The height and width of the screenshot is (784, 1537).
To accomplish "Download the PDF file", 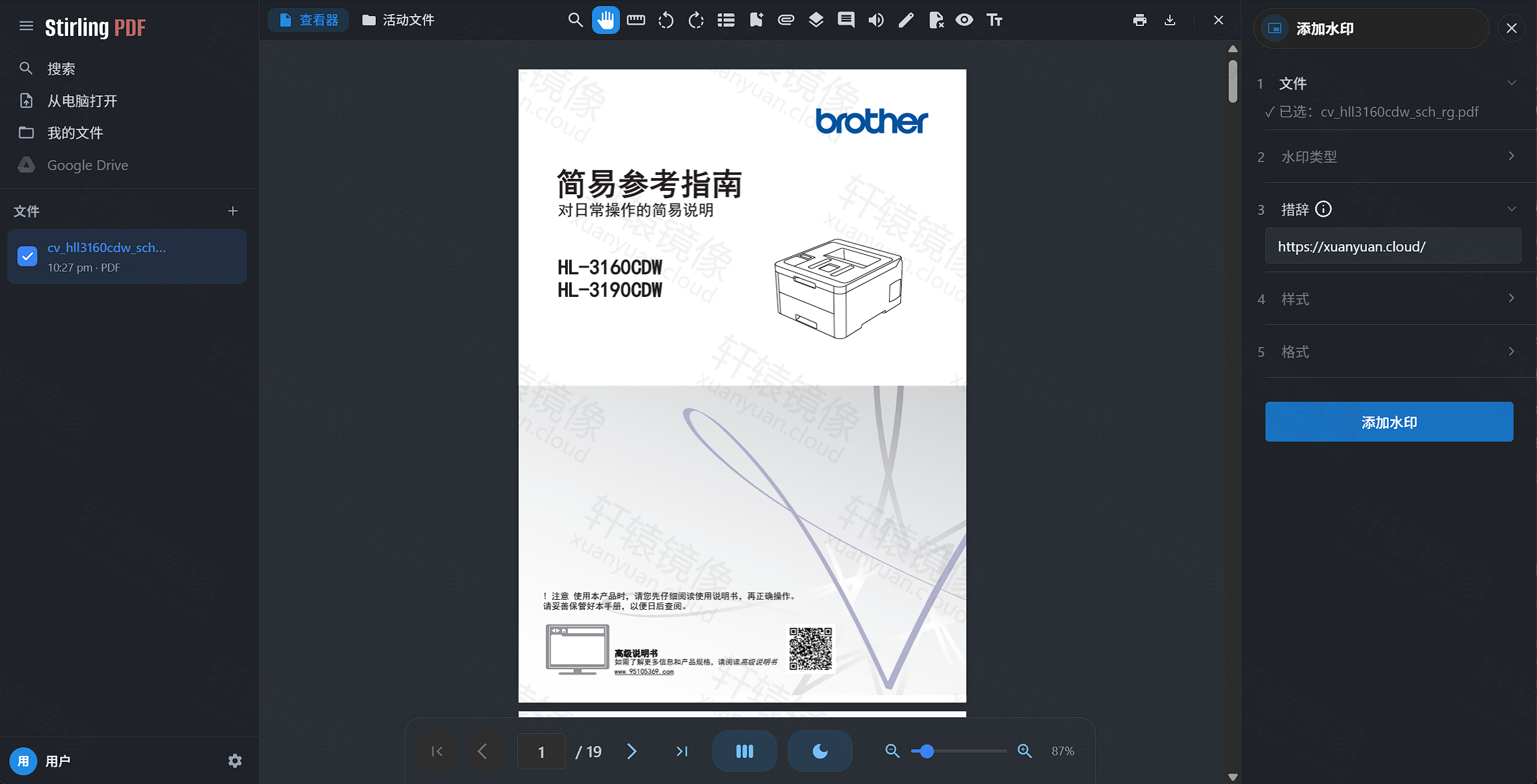I will click(1170, 20).
